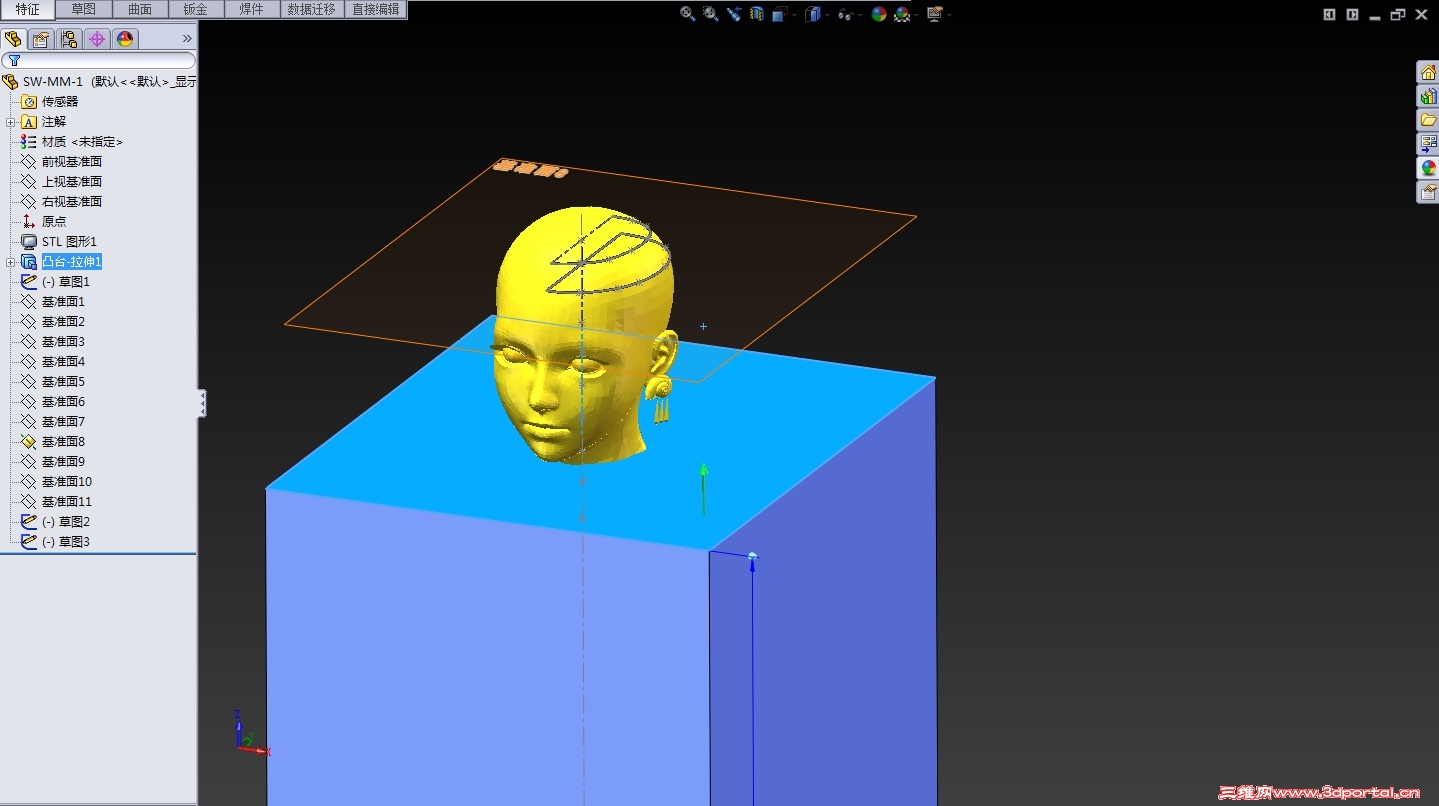Expand the 注解 annotations folder
Screen dimensions: 1439x806
pos(11,122)
